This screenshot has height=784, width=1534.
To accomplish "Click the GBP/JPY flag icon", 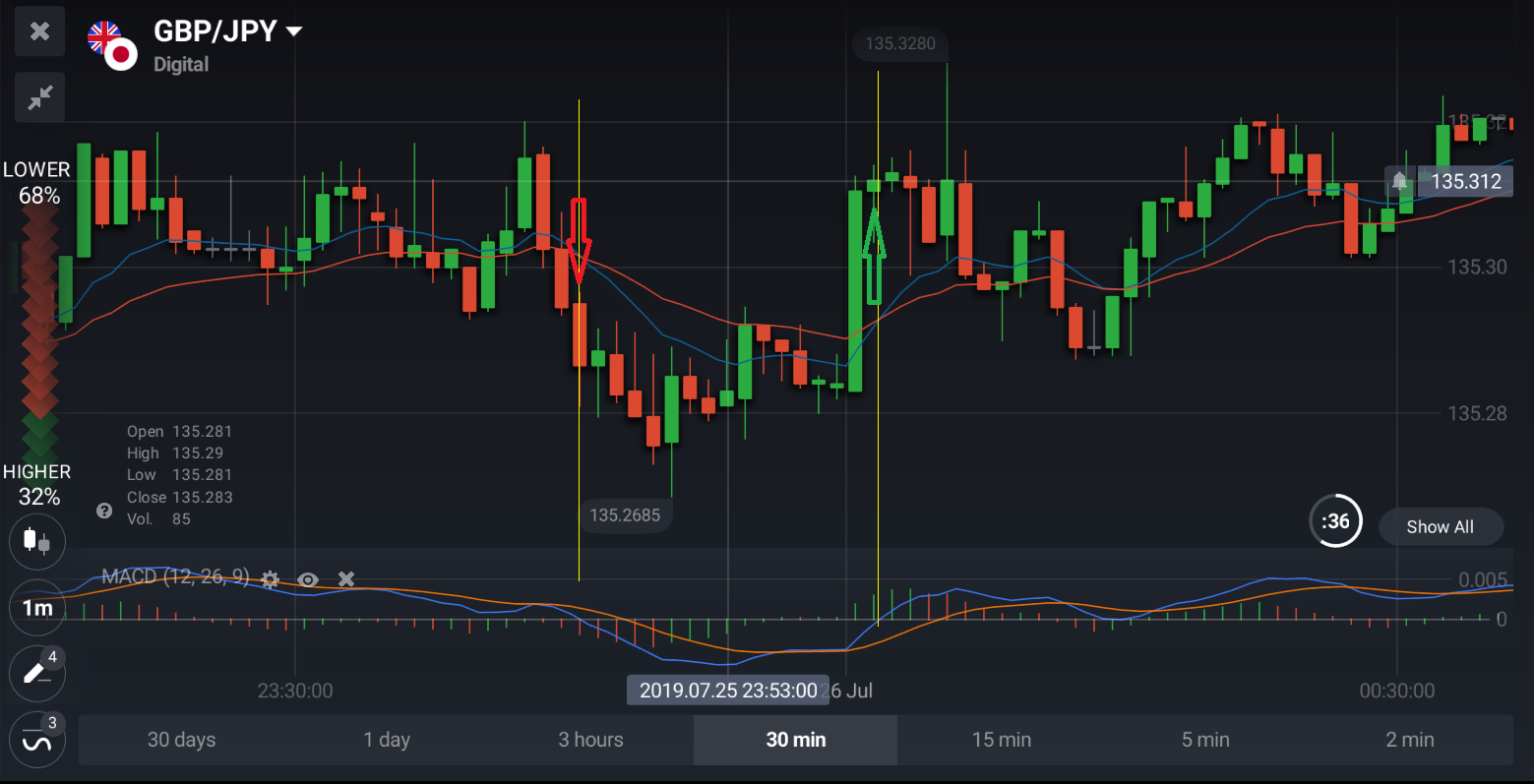I will (112, 46).
